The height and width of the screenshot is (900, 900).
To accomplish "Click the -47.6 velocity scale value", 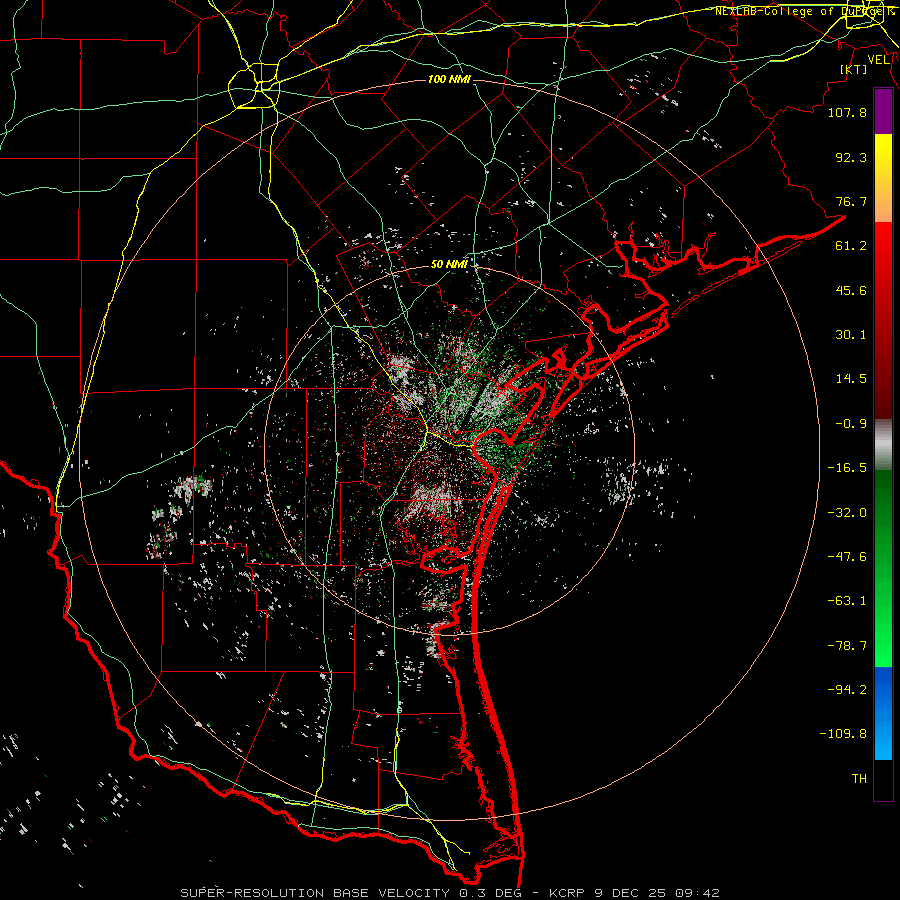I will [847, 557].
